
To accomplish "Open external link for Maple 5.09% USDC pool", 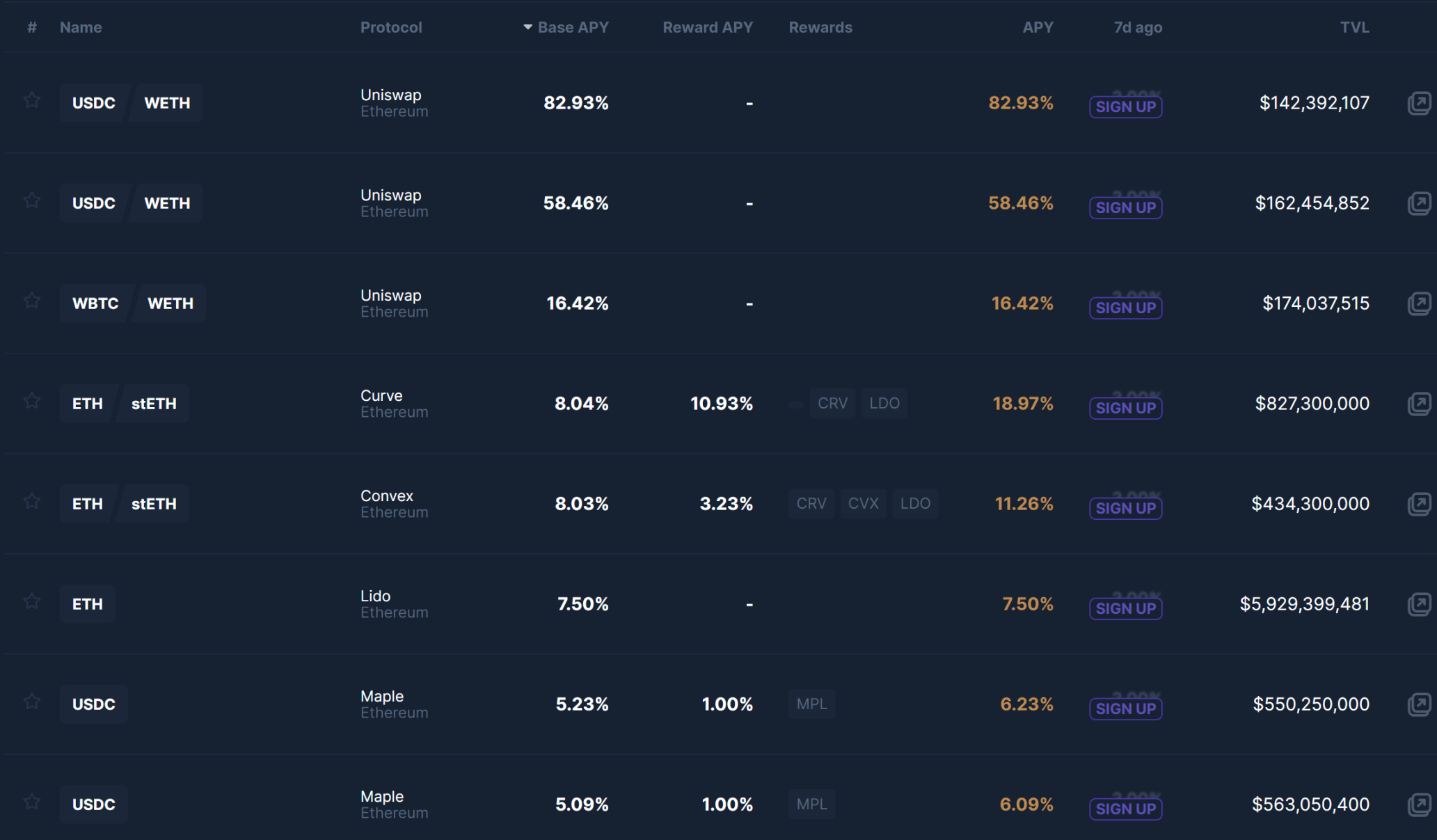I will (x=1419, y=804).
